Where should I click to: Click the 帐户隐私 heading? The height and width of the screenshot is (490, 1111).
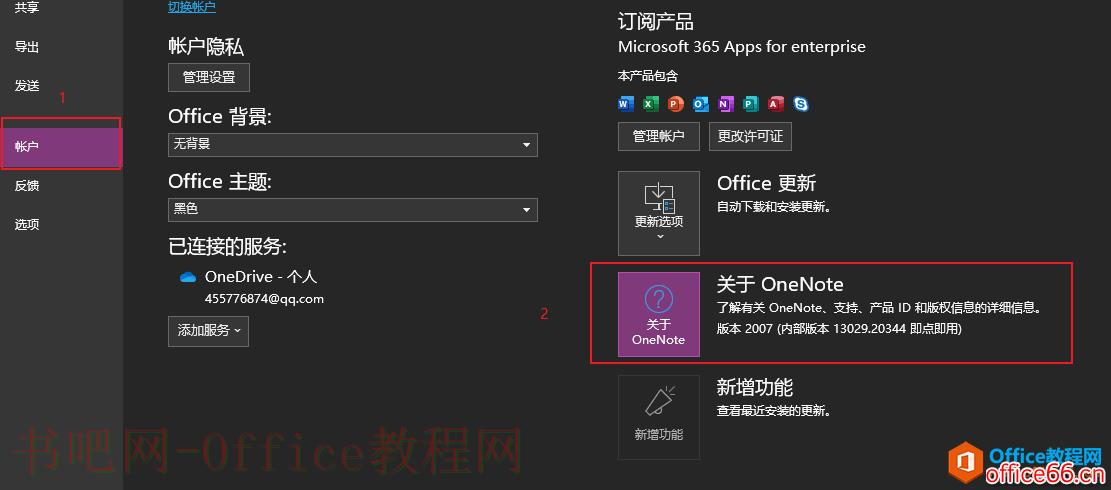point(206,47)
